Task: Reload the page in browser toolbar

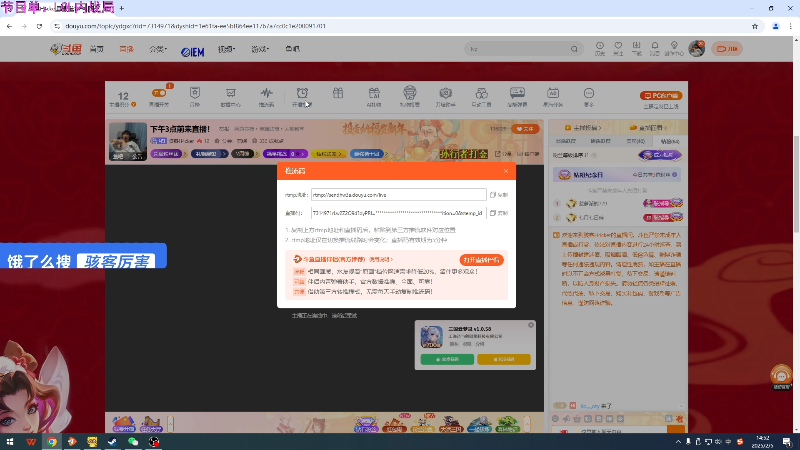Action: coord(39,26)
